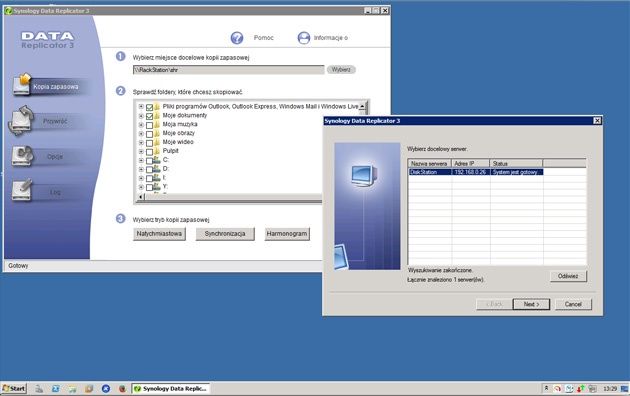This screenshot has height=396, width=630.
Task: Click the Przywróć restore icon in sidebar
Action: click(x=21, y=120)
